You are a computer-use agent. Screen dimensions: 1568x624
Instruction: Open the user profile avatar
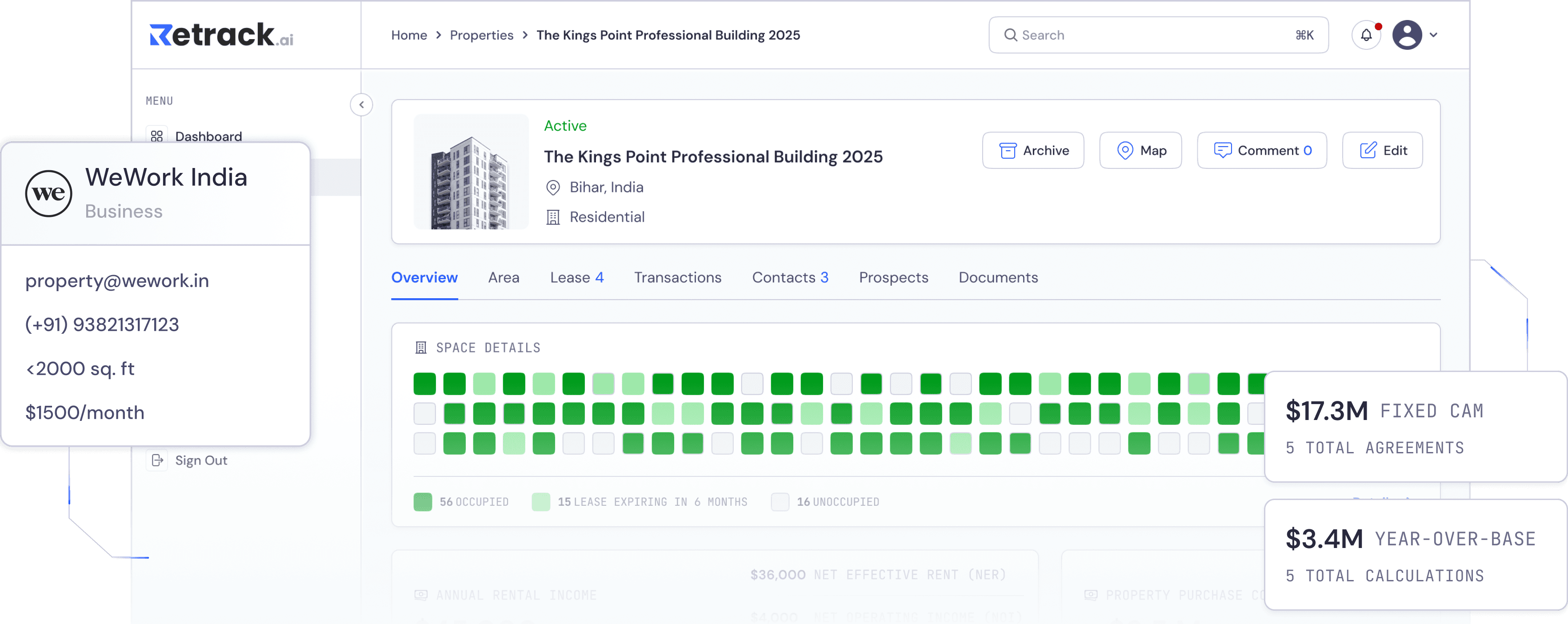(x=1407, y=35)
